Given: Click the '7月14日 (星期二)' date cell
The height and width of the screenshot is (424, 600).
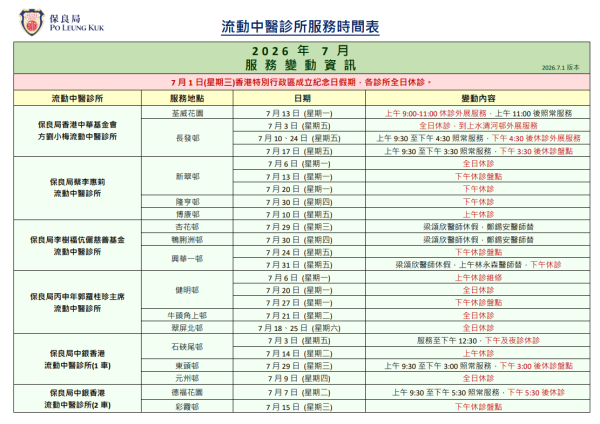Looking at the screenshot, I should point(299,353).
